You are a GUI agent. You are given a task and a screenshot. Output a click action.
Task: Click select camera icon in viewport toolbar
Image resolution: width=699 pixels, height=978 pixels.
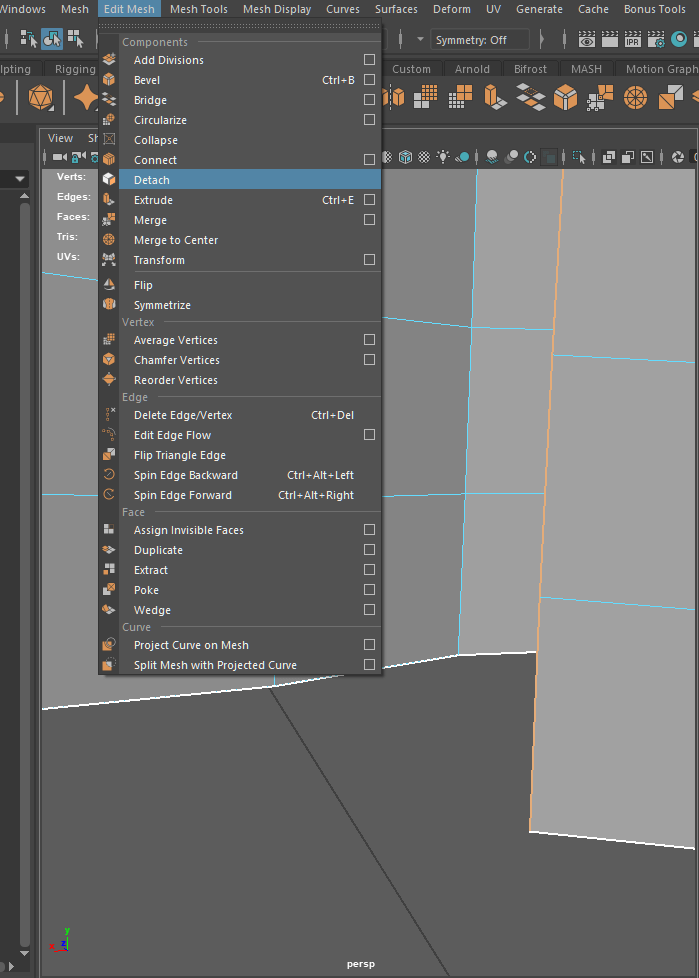(60, 157)
